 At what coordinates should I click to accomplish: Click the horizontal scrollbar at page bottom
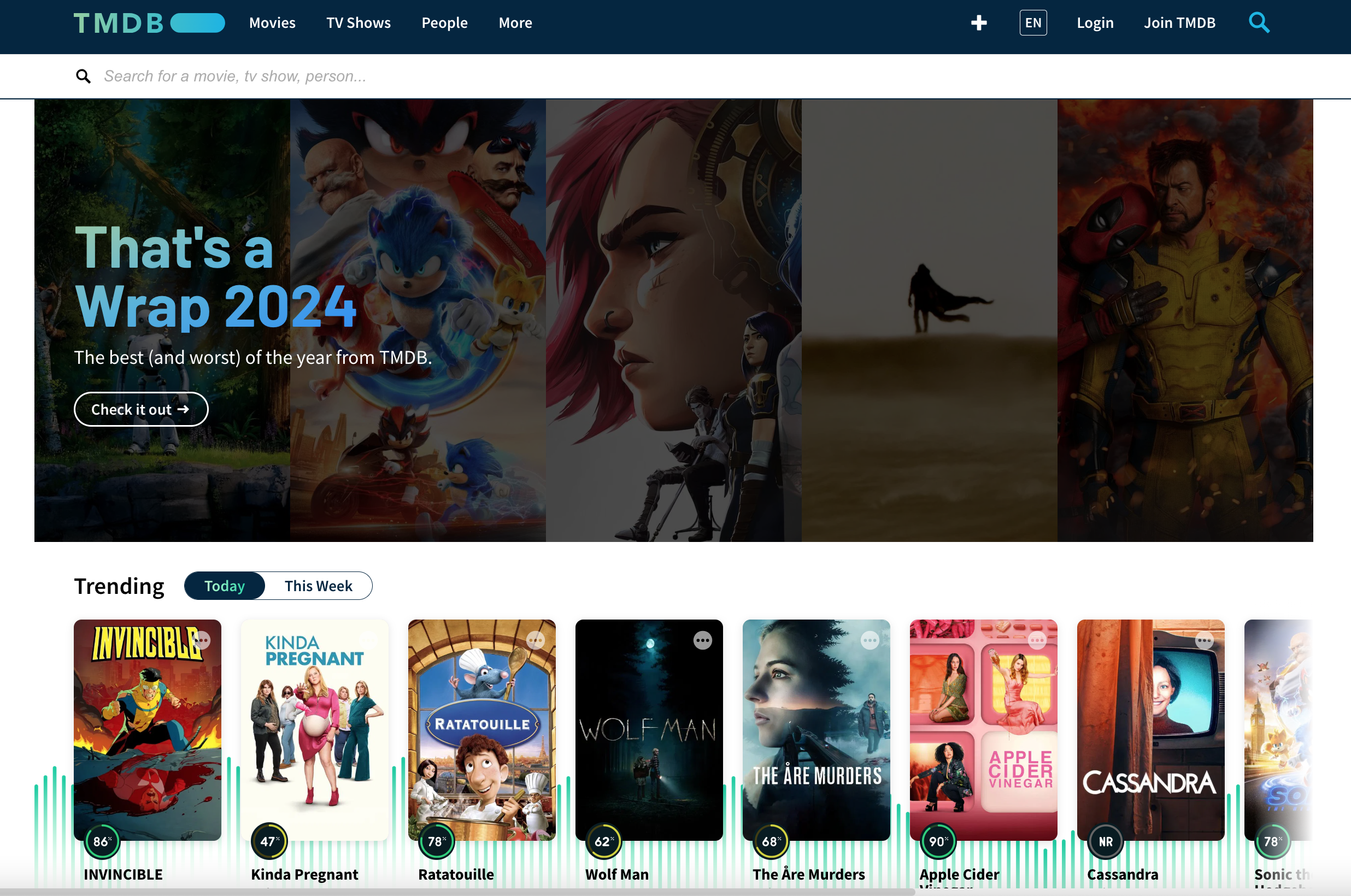(x=457, y=892)
